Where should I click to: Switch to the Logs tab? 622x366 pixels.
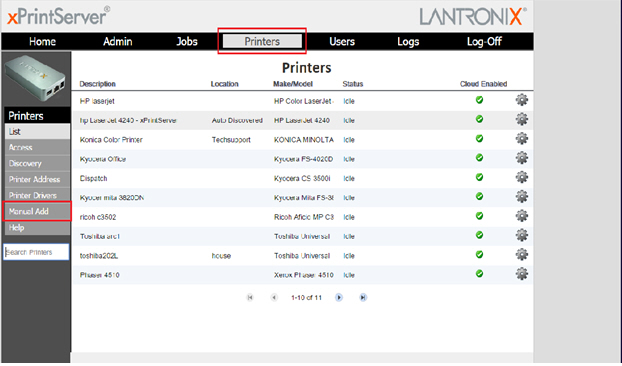click(408, 42)
